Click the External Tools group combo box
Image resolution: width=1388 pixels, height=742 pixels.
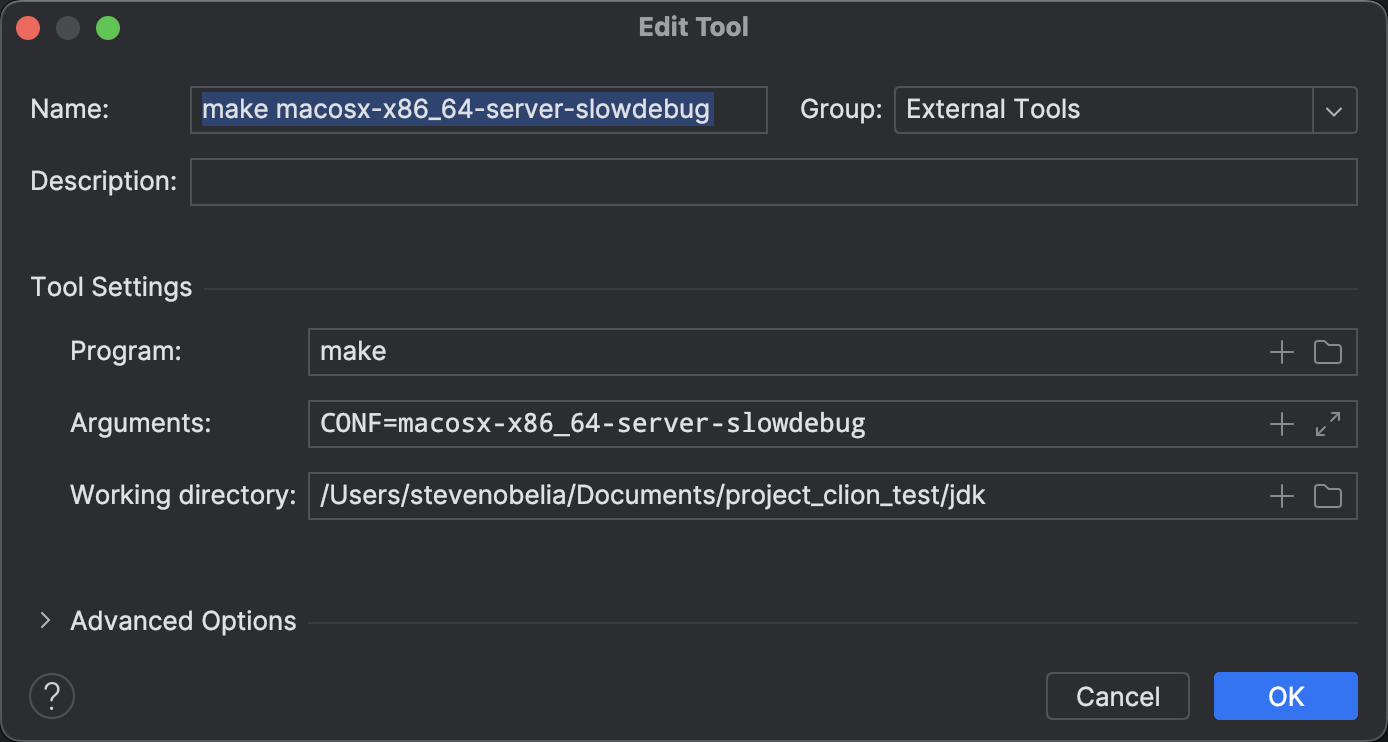click(1102, 110)
